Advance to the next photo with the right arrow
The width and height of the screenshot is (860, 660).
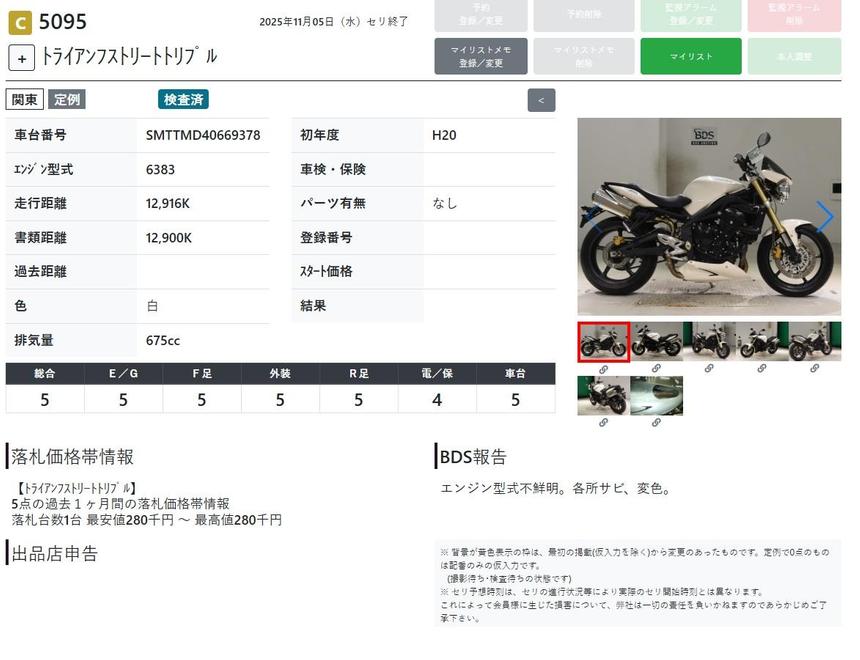tap(824, 217)
